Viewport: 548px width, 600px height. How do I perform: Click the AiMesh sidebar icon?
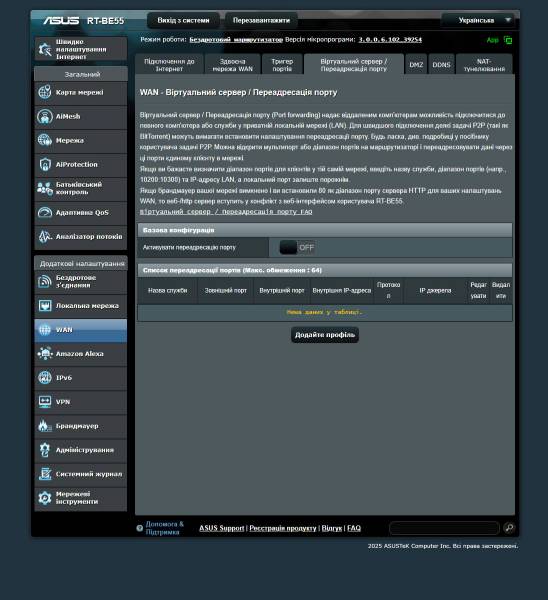pyautogui.click(x=45, y=116)
